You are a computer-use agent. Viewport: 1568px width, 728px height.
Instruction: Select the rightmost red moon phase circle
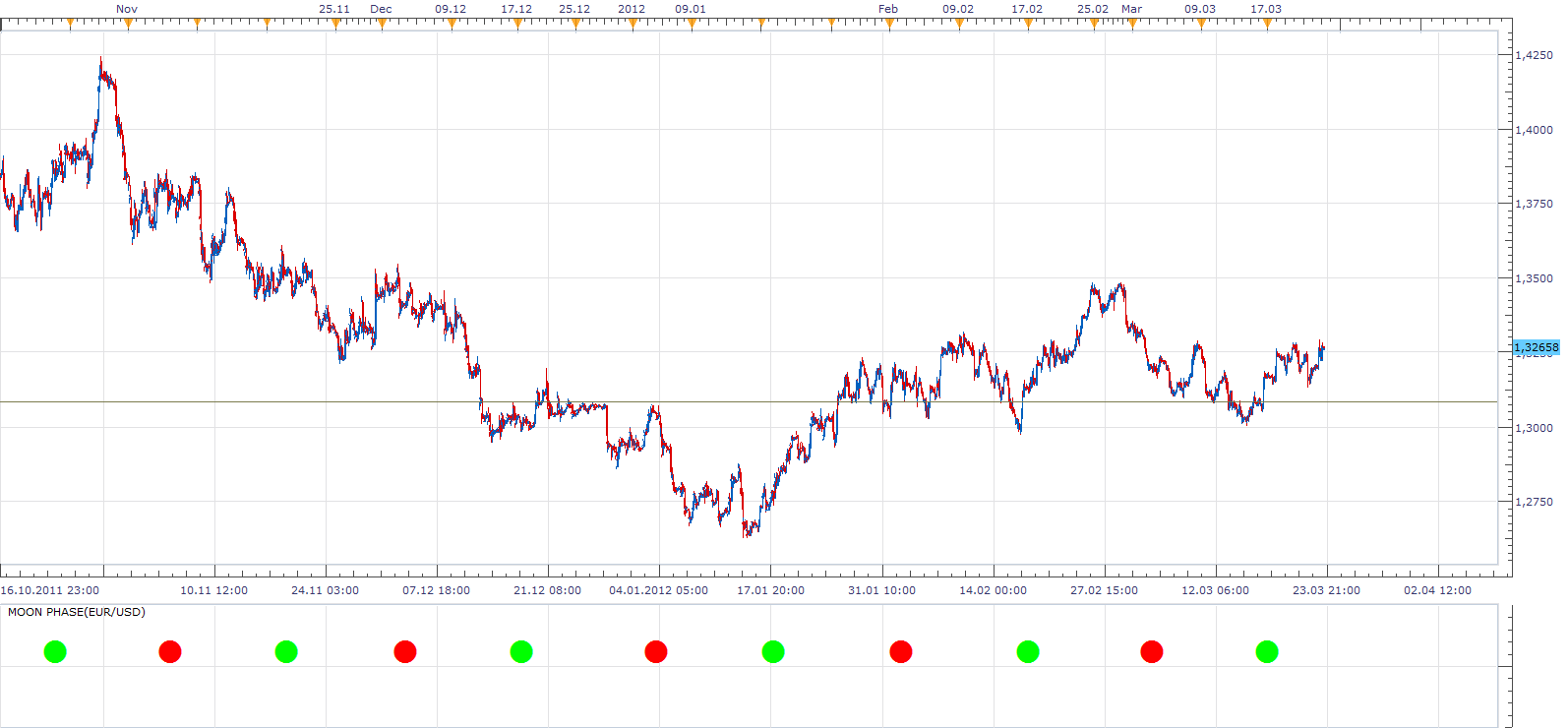(x=1152, y=651)
